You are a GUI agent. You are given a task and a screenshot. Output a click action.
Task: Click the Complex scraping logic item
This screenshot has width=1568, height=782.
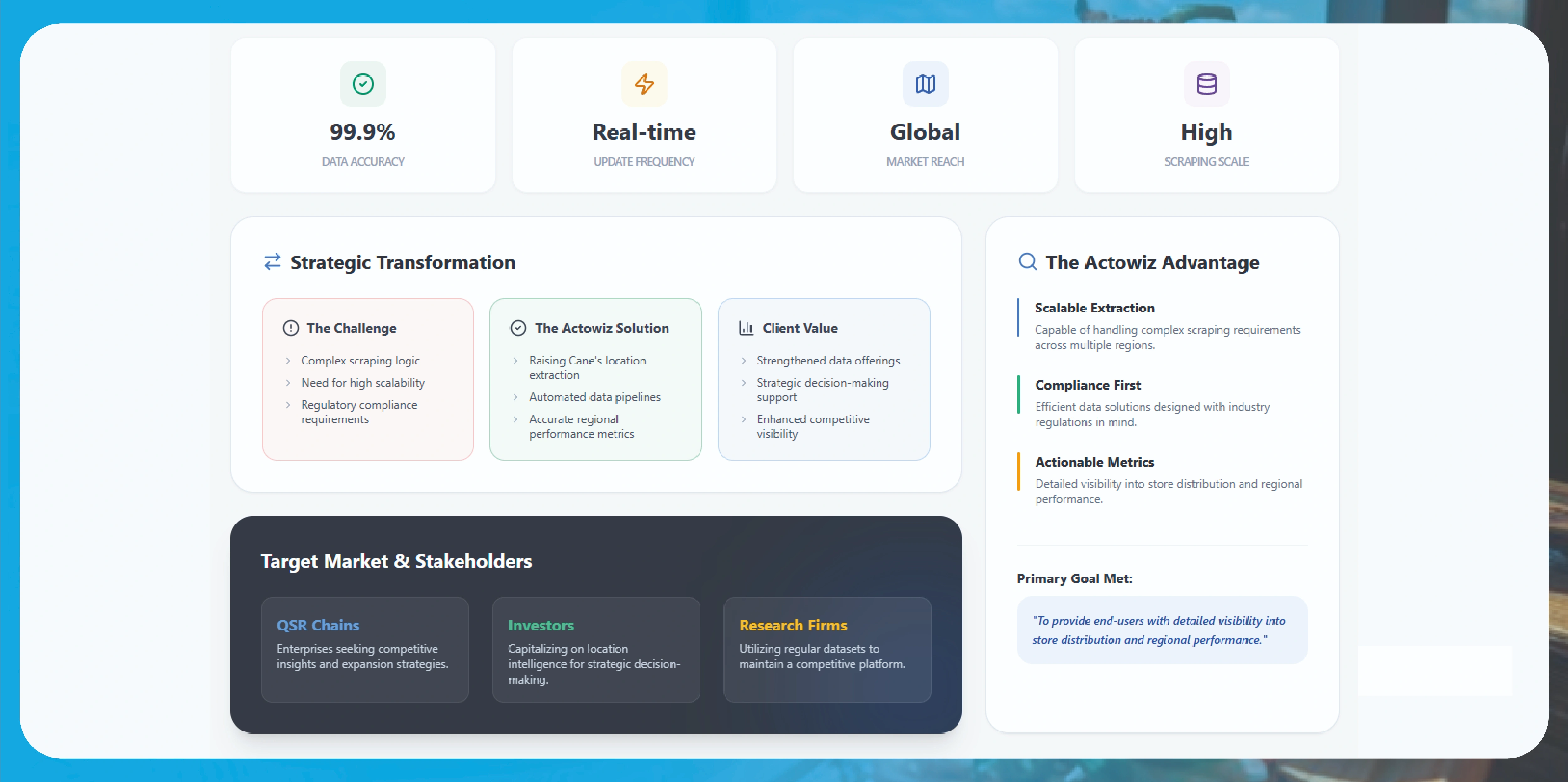[360, 360]
